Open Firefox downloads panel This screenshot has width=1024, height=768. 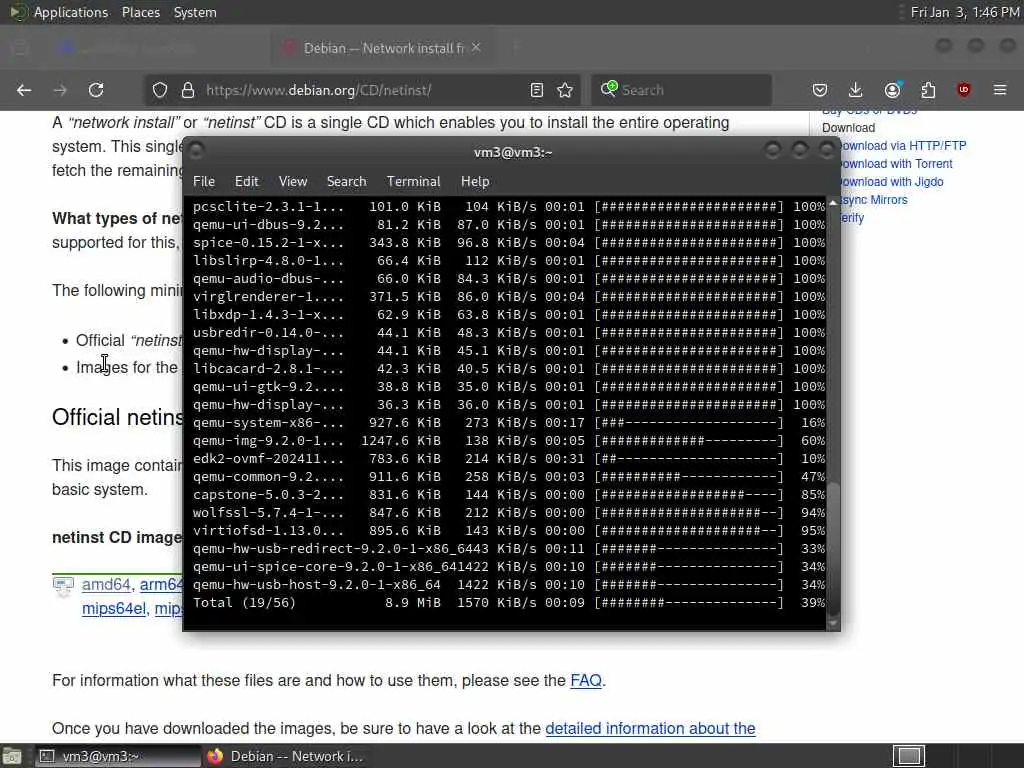click(856, 90)
